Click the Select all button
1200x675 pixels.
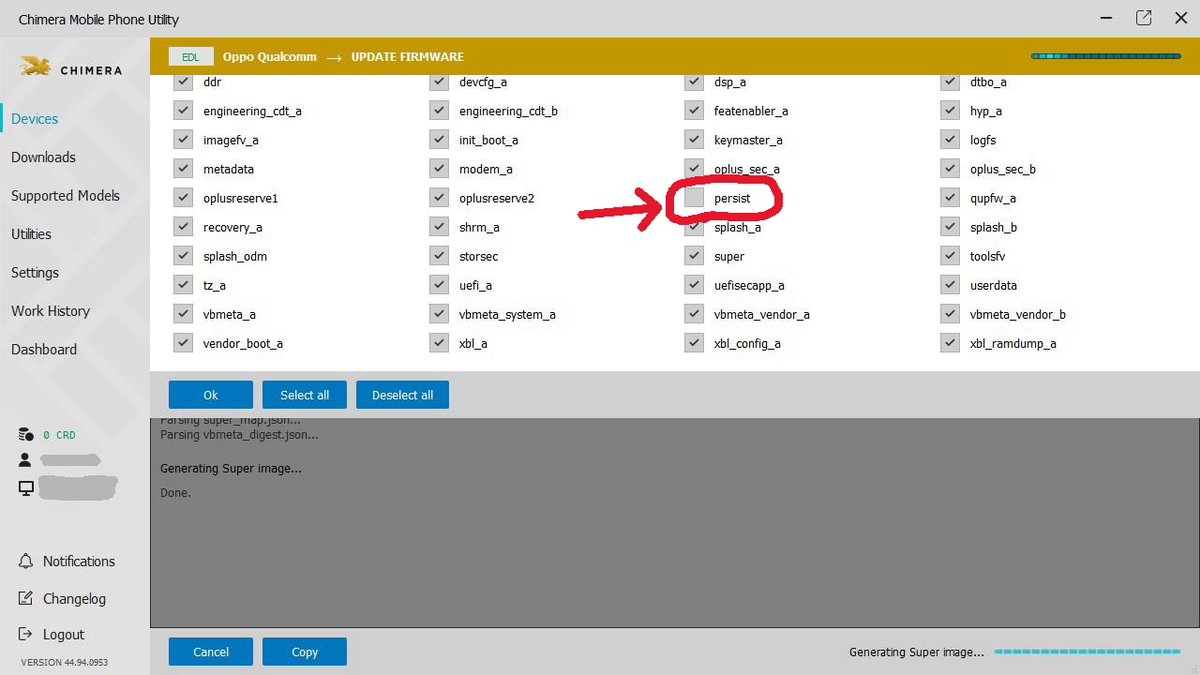[305, 395]
